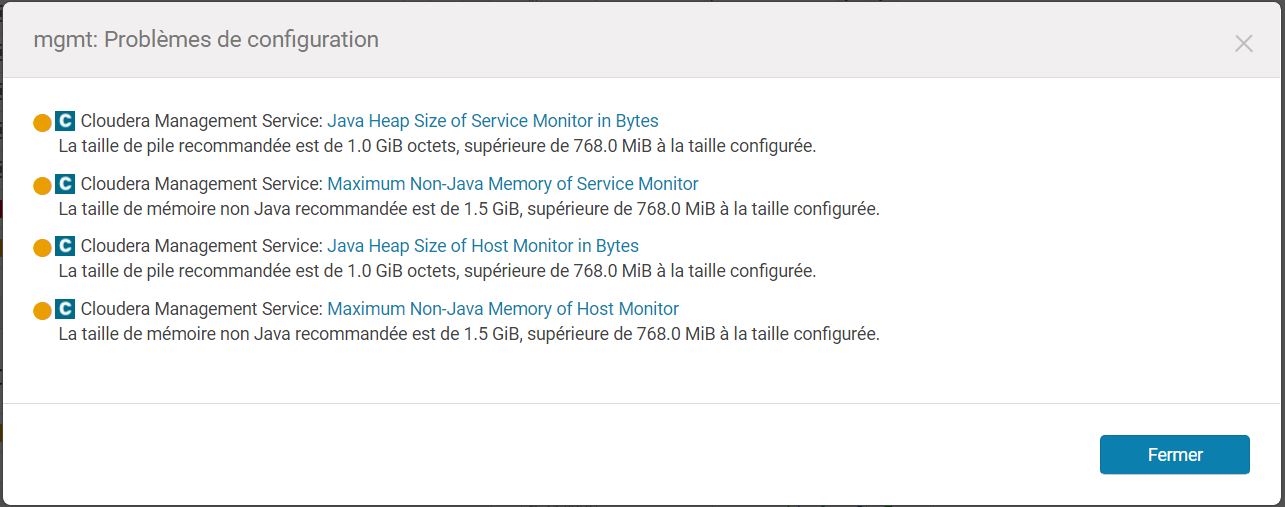Click non-Java memory recommendation text under Host Monitor link
The width and height of the screenshot is (1285, 507).
point(468,334)
